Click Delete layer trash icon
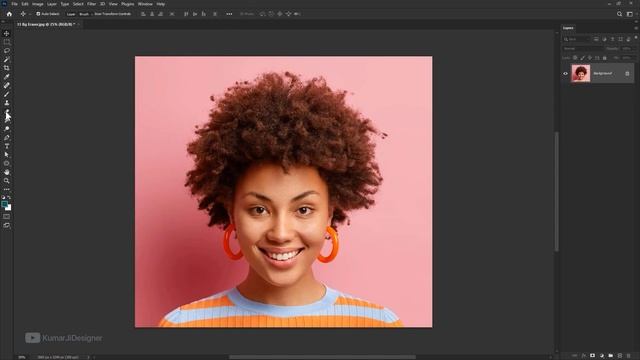Viewport: 640px width, 360px height. click(x=629, y=356)
